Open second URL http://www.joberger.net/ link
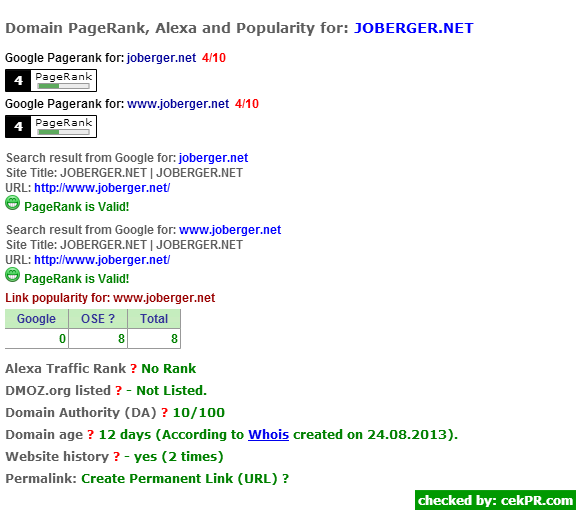 [102, 259]
